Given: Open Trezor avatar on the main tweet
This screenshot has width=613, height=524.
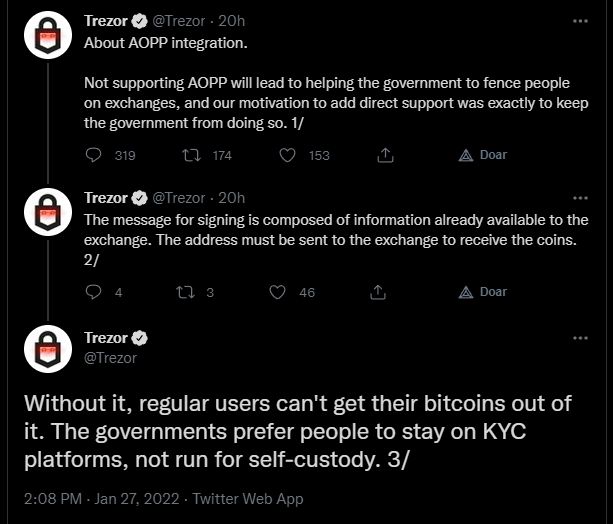Looking at the screenshot, I should [48, 349].
